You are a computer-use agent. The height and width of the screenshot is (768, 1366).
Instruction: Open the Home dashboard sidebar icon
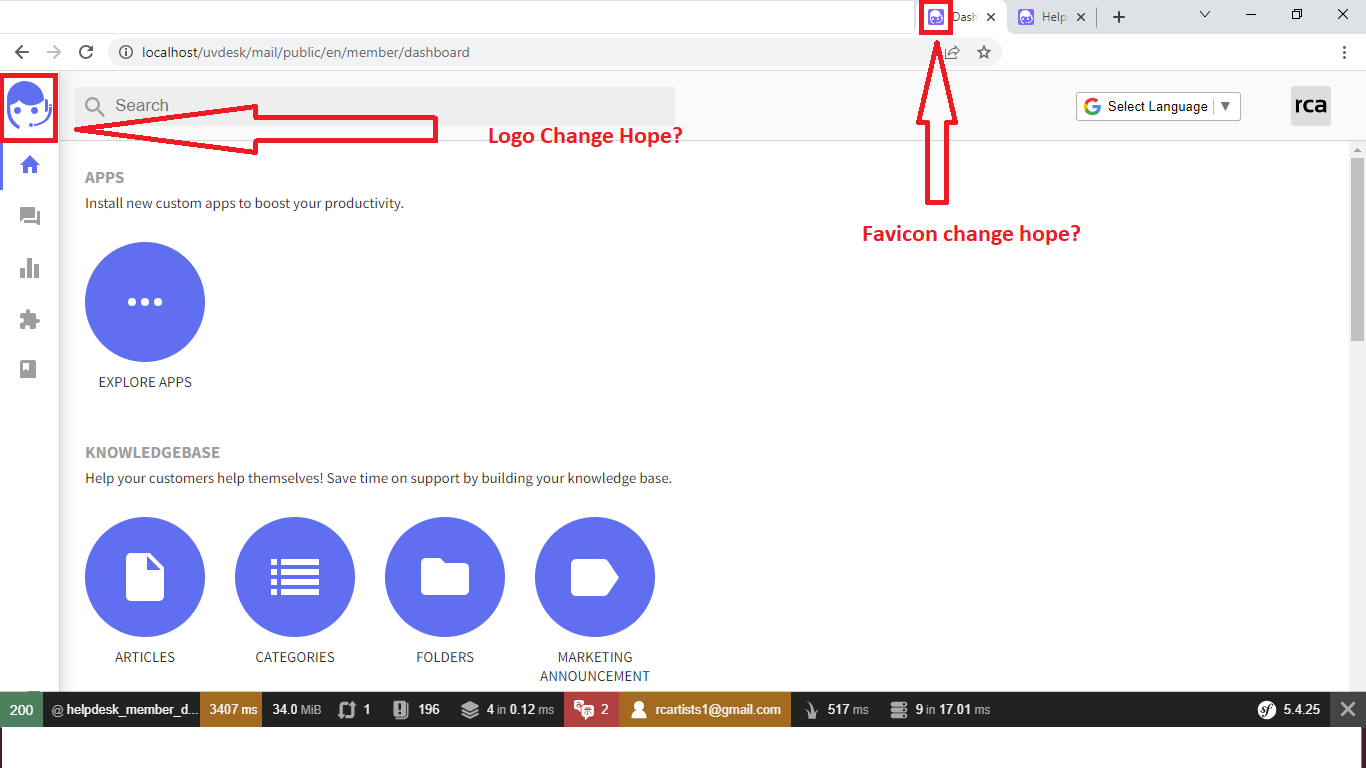tap(30, 165)
